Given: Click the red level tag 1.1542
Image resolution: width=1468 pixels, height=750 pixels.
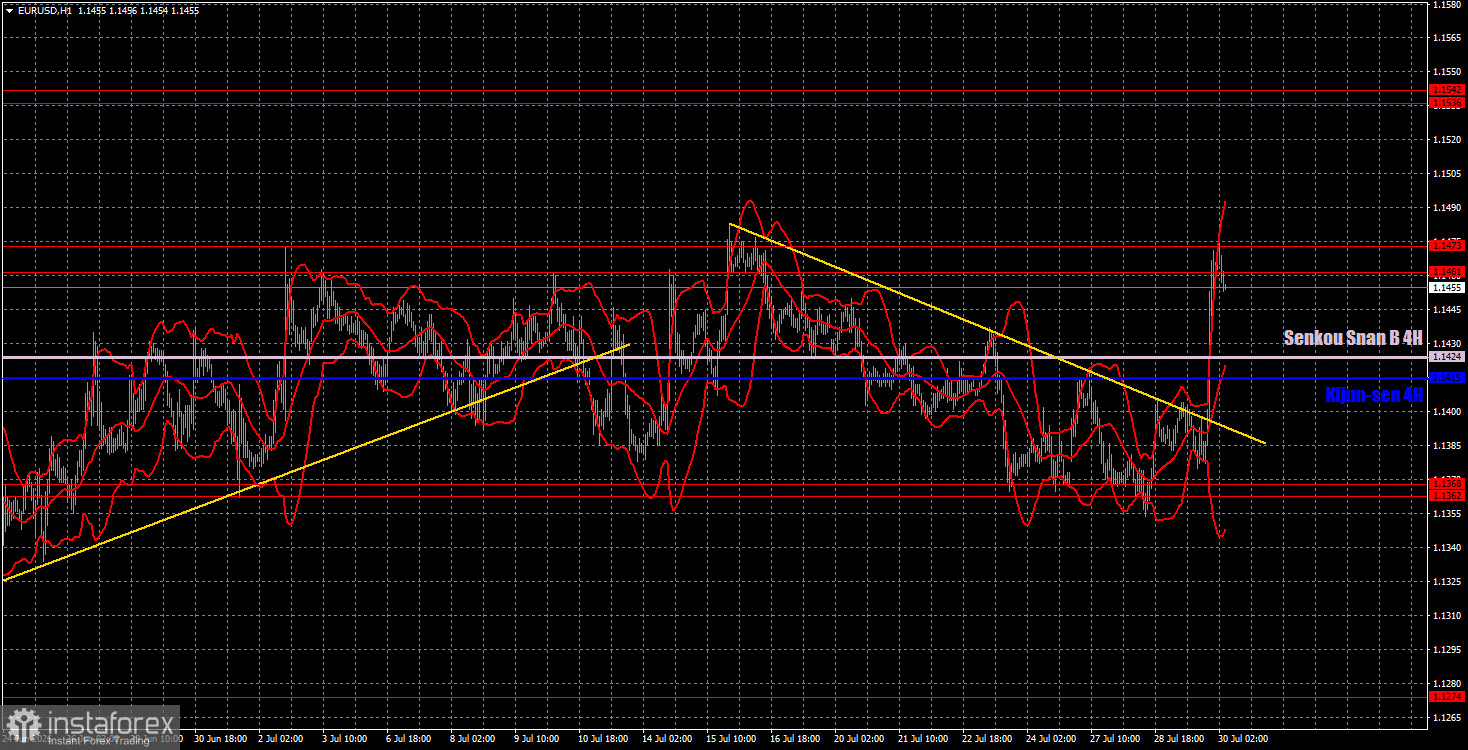Looking at the screenshot, I should 1447,90.
